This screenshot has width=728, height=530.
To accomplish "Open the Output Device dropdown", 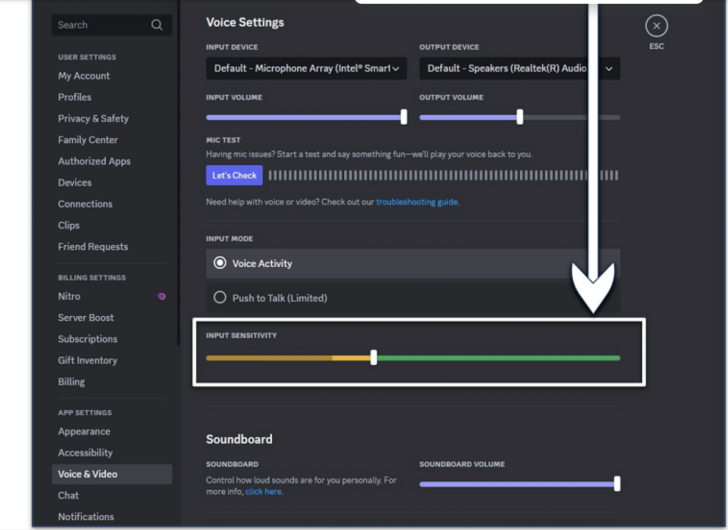I will [x=520, y=69].
